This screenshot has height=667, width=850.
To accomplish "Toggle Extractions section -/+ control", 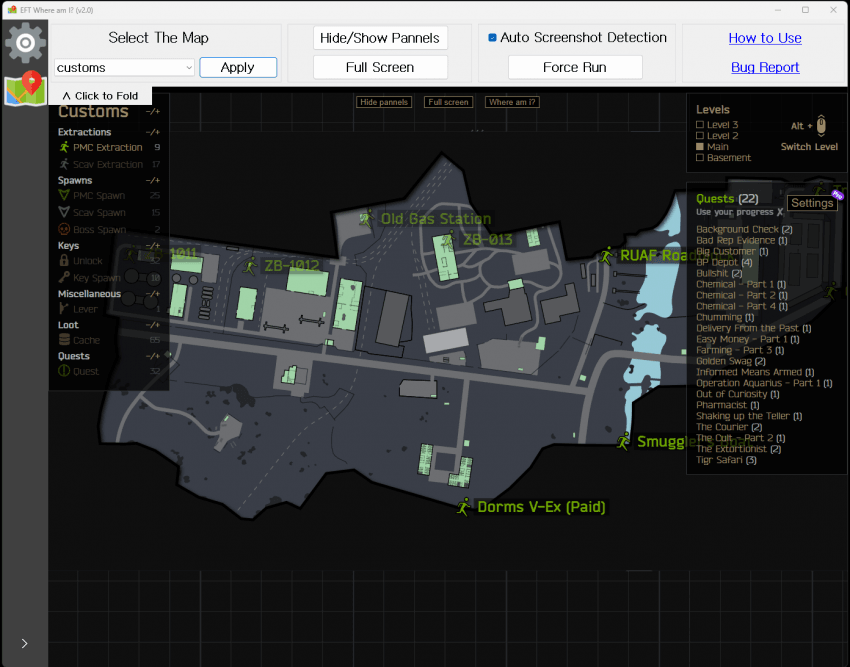I will coord(153,132).
